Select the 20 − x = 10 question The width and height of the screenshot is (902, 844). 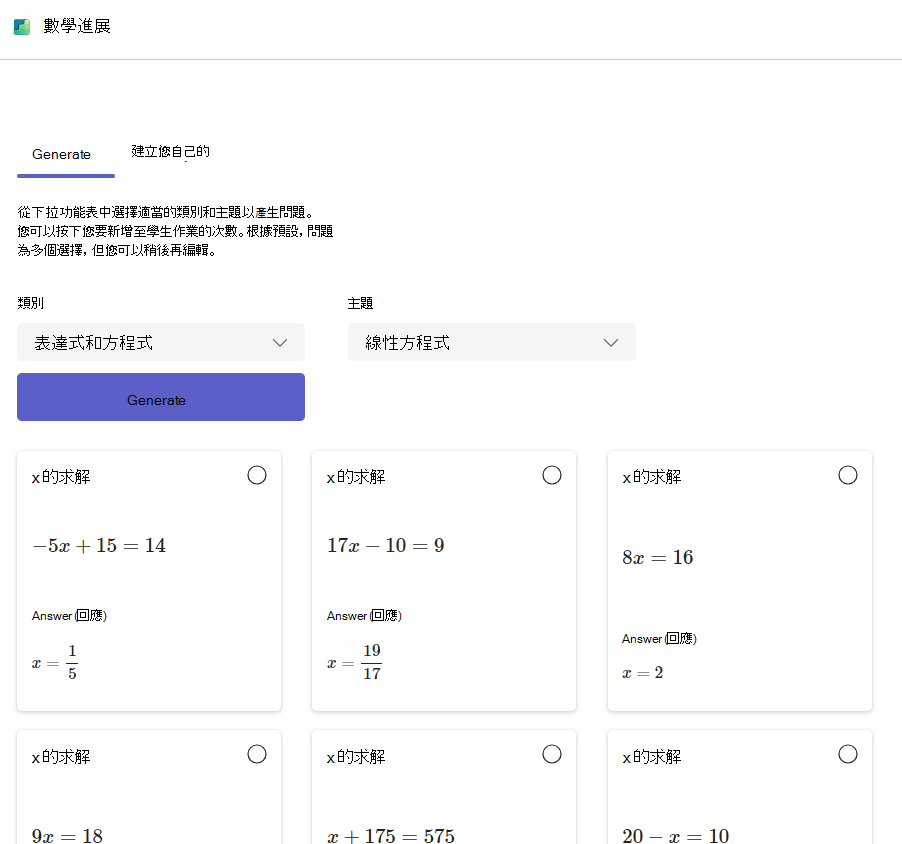coord(847,754)
